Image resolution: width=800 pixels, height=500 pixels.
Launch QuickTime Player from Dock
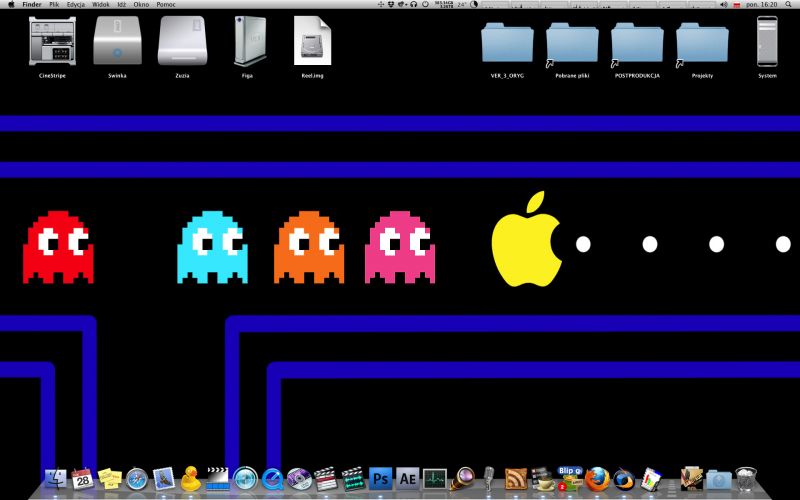click(272, 480)
